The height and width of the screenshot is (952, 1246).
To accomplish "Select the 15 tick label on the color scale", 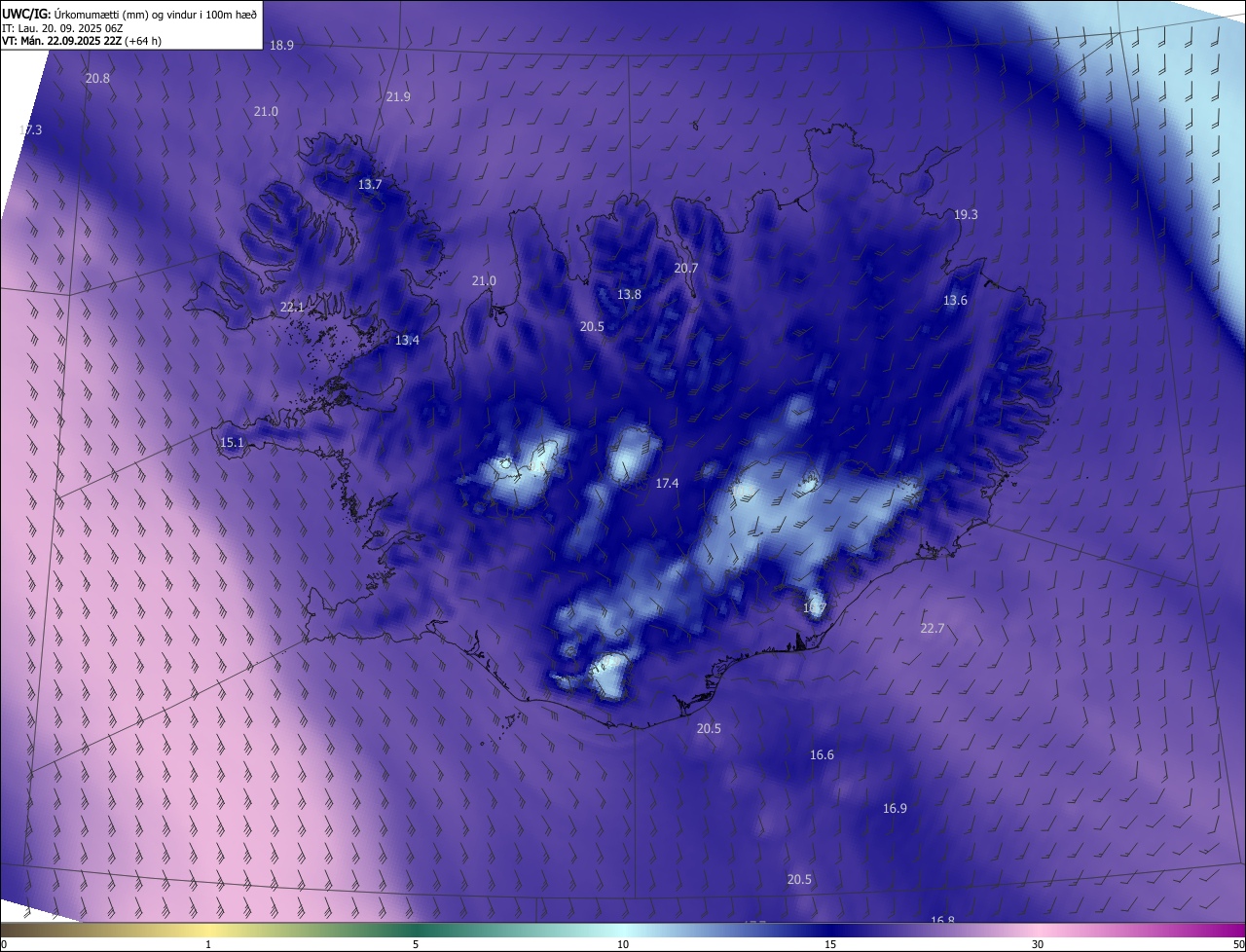I will 830,944.
